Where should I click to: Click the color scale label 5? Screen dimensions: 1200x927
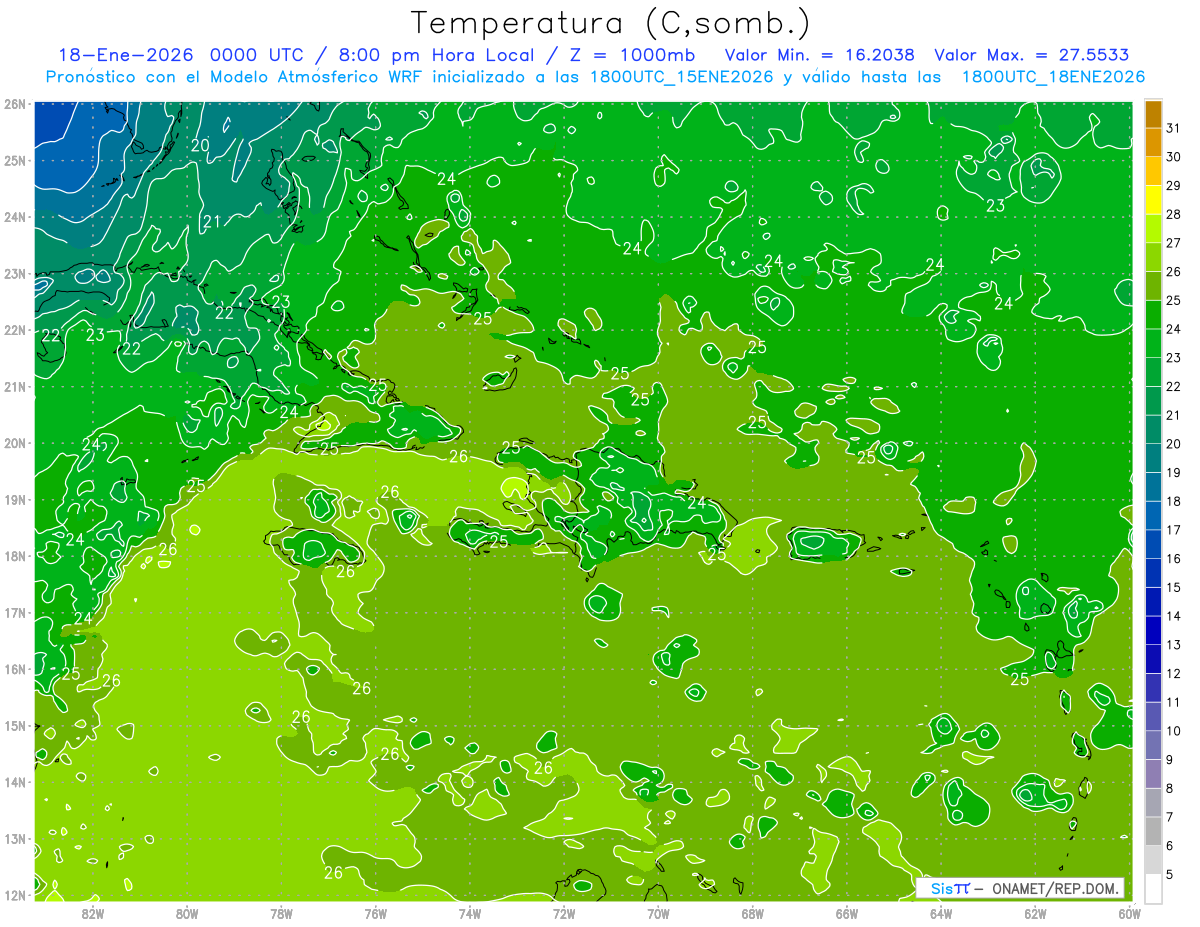(x=1171, y=875)
